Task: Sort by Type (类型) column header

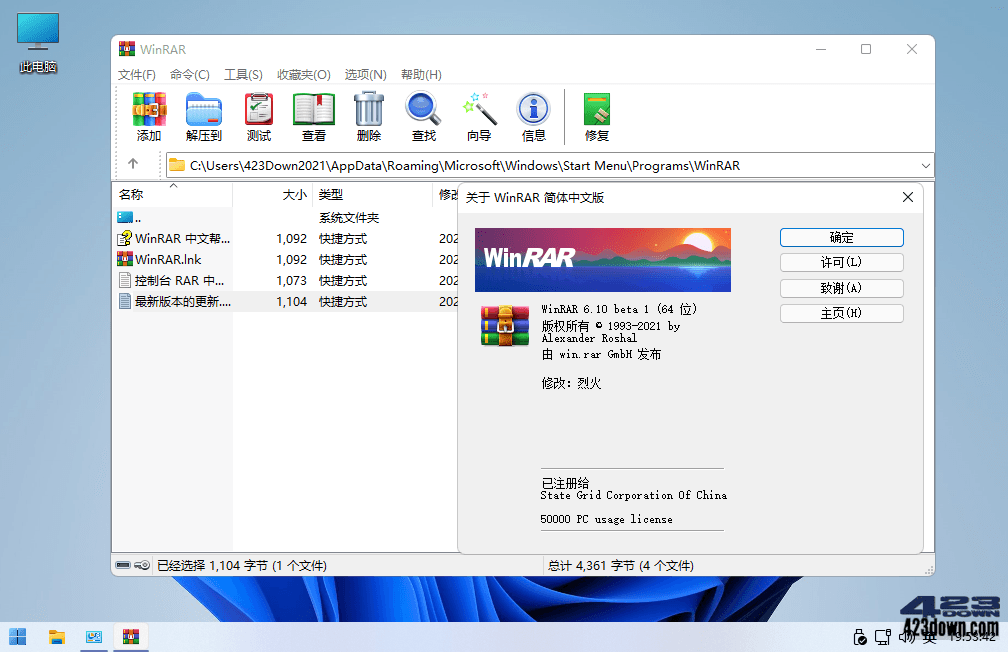Action: click(x=373, y=194)
